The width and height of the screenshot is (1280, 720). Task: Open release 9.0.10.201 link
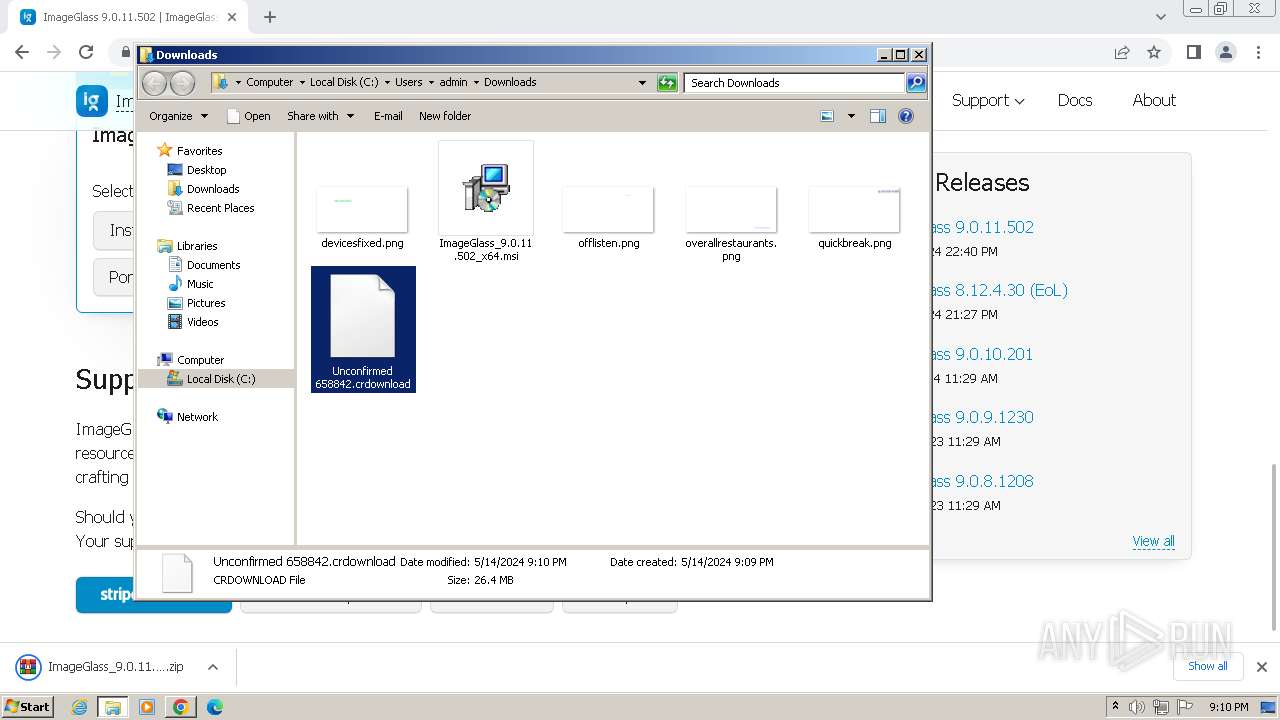(983, 354)
